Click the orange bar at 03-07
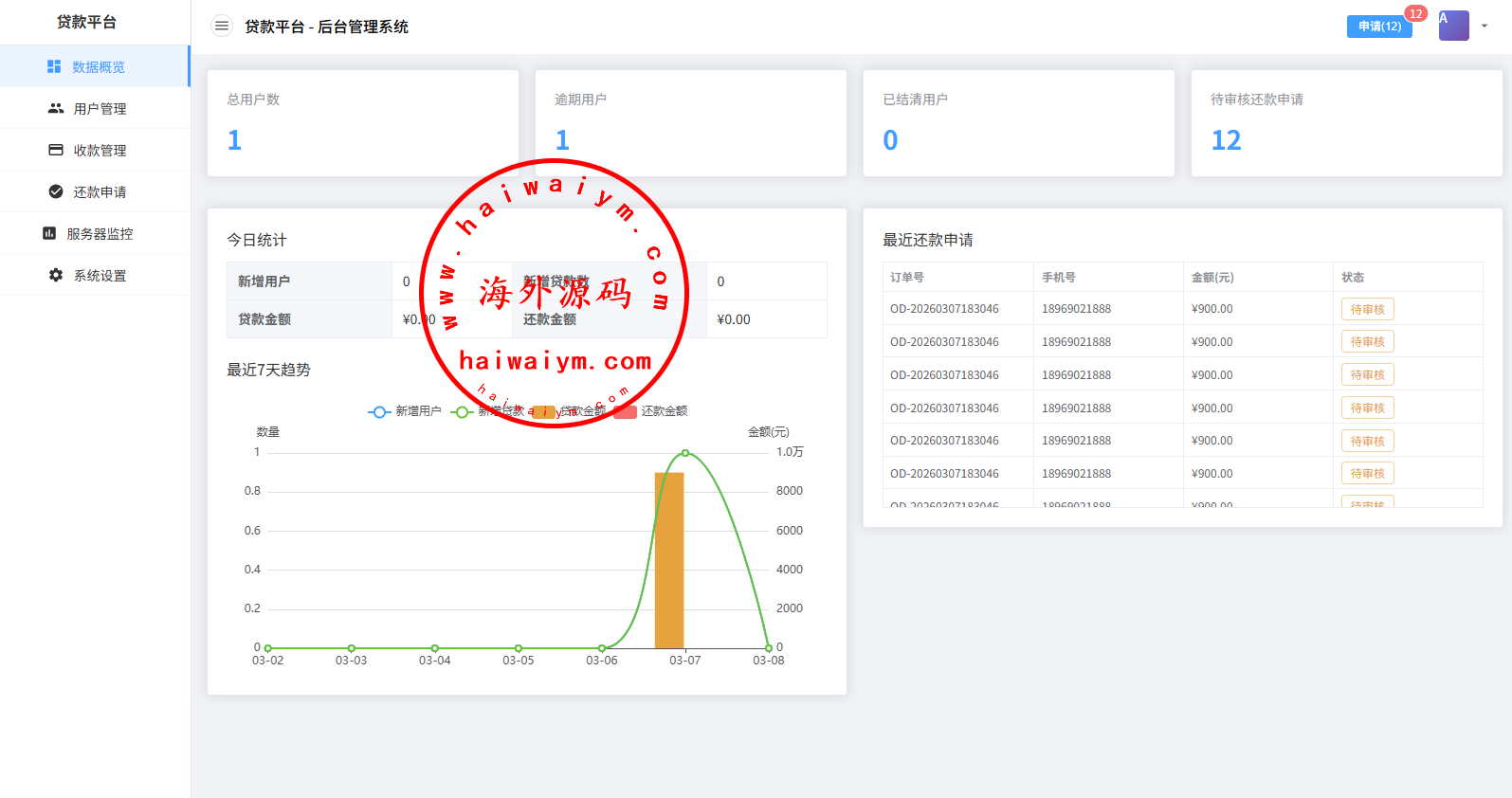The width and height of the screenshot is (1512, 798). point(669,560)
